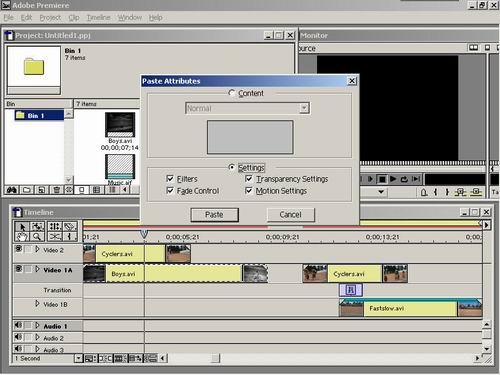This screenshot has height=375, width=500.
Task: Select the Rolling Edit tool in Timeline
Action: pos(55,227)
